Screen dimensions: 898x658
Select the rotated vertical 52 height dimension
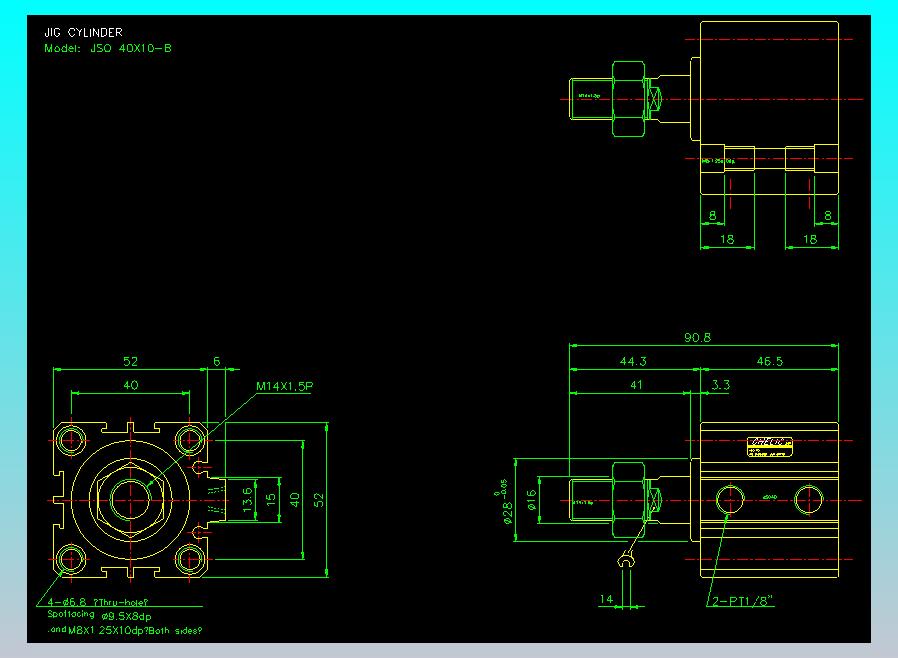[x=319, y=500]
